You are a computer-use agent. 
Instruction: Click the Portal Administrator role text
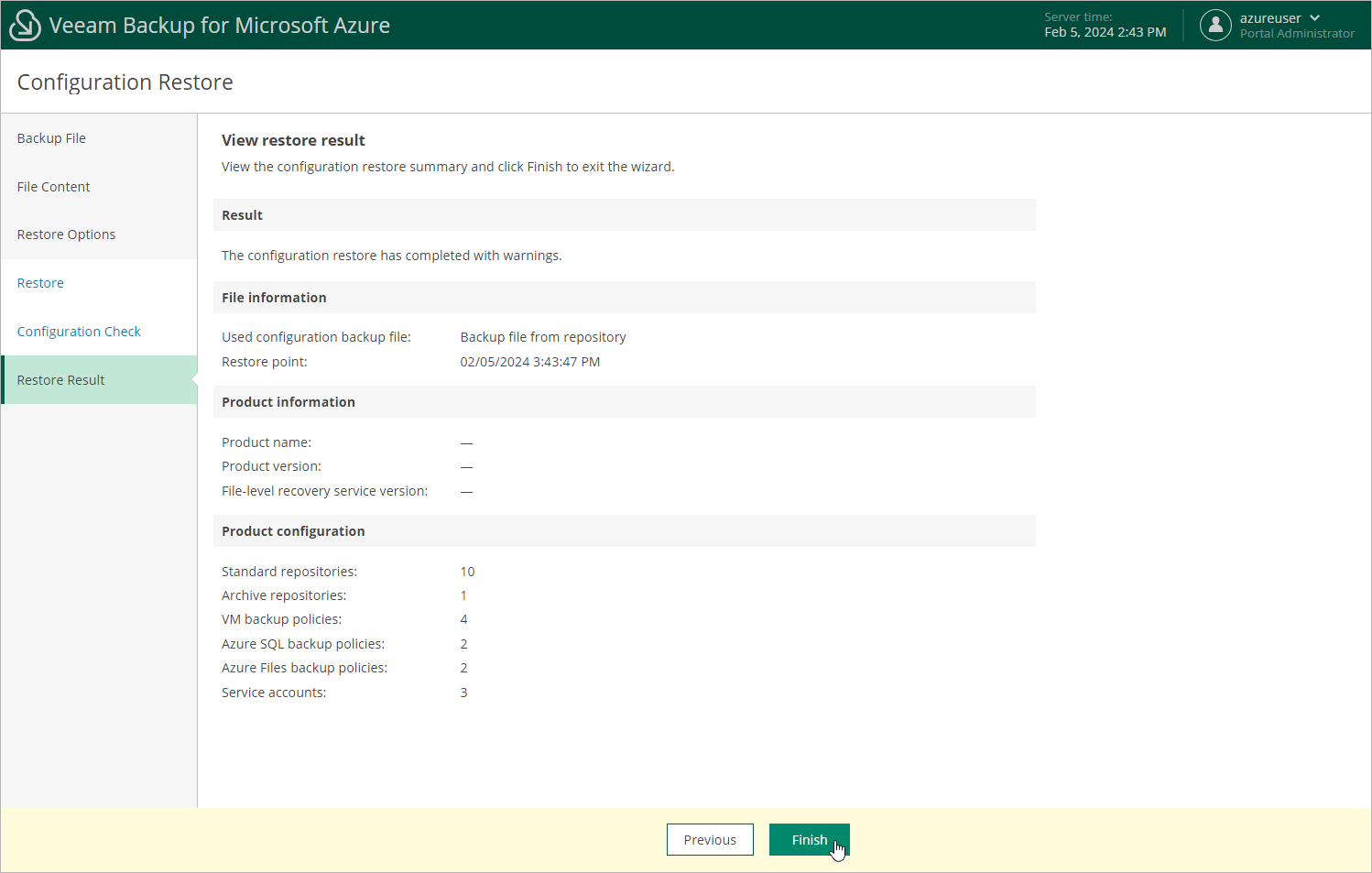(1297, 34)
